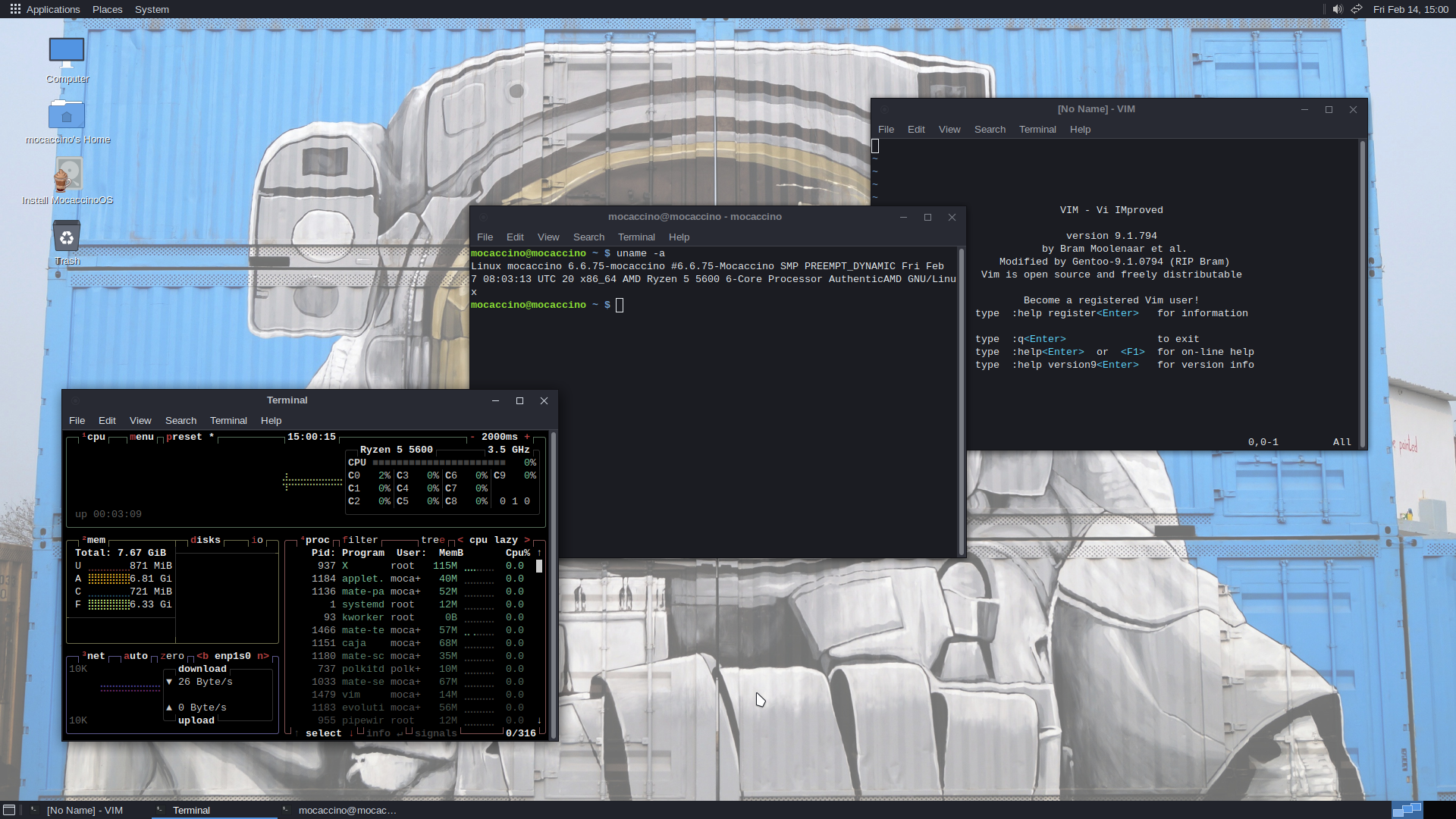Screen dimensions: 1456x819
Task: Open Help menu in the VIM window
Action: tap(1080, 130)
